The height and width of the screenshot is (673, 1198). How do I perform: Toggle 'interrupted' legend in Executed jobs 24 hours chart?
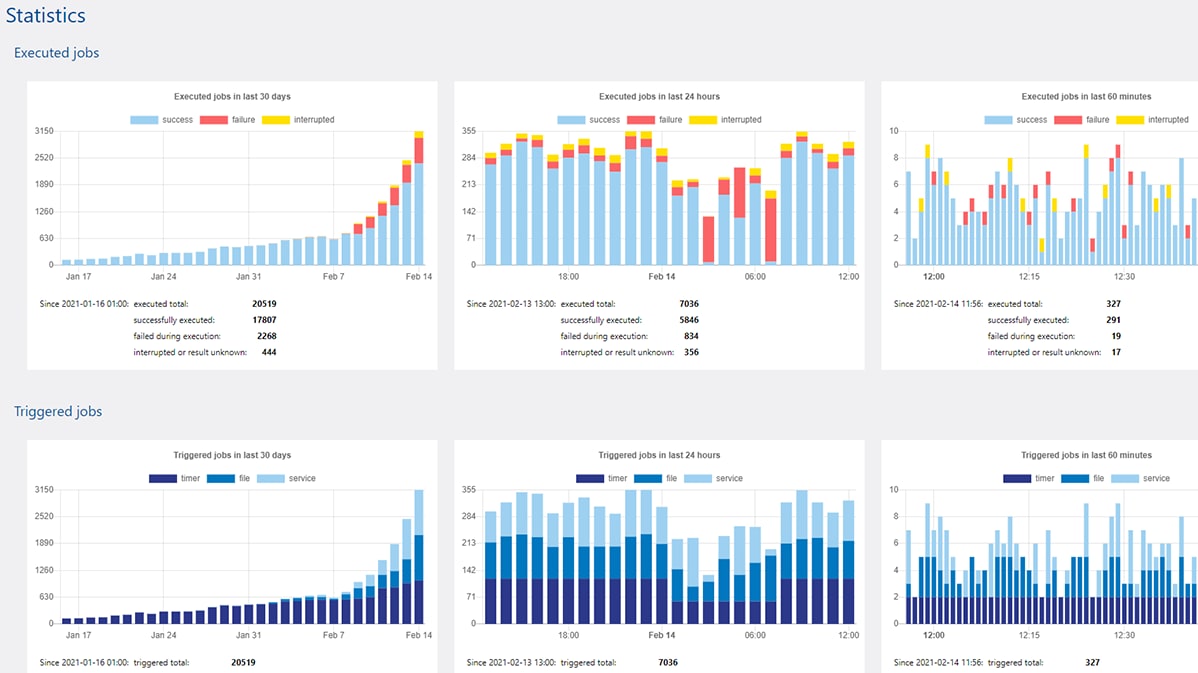pos(739,120)
